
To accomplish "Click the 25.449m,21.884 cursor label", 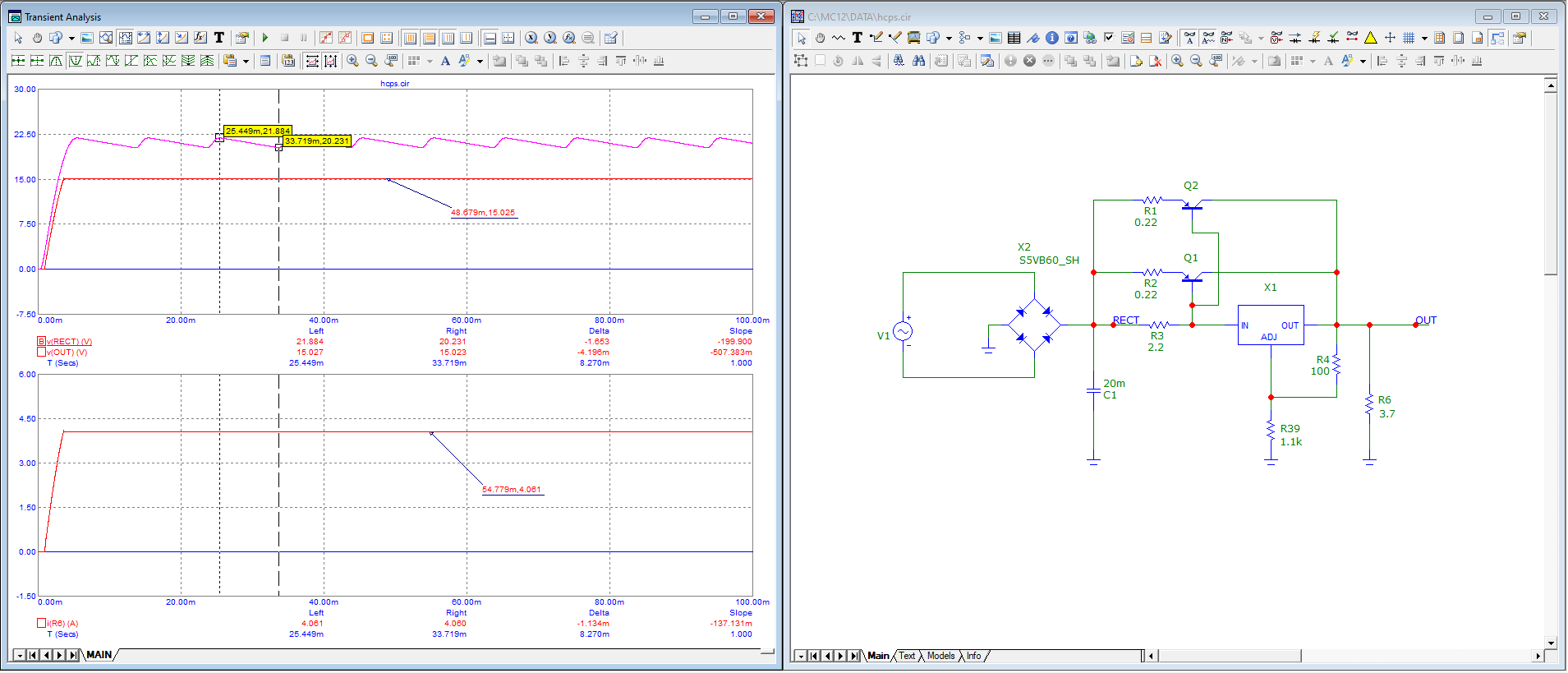I will 257,131.
